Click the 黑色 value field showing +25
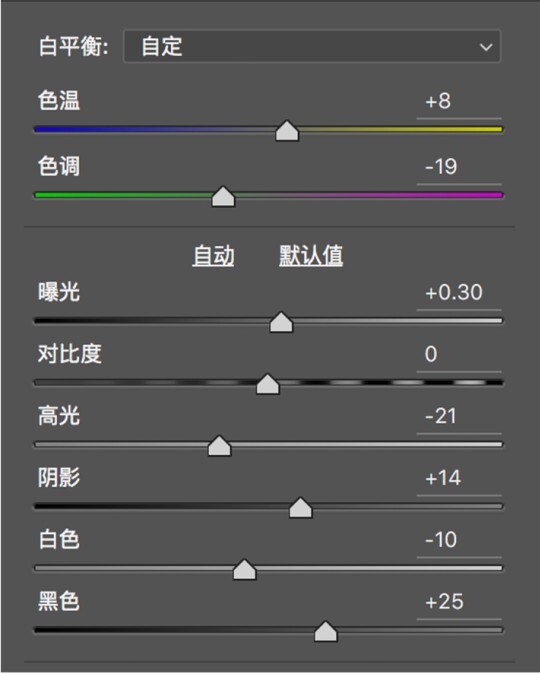The width and height of the screenshot is (540, 673). click(x=459, y=602)
